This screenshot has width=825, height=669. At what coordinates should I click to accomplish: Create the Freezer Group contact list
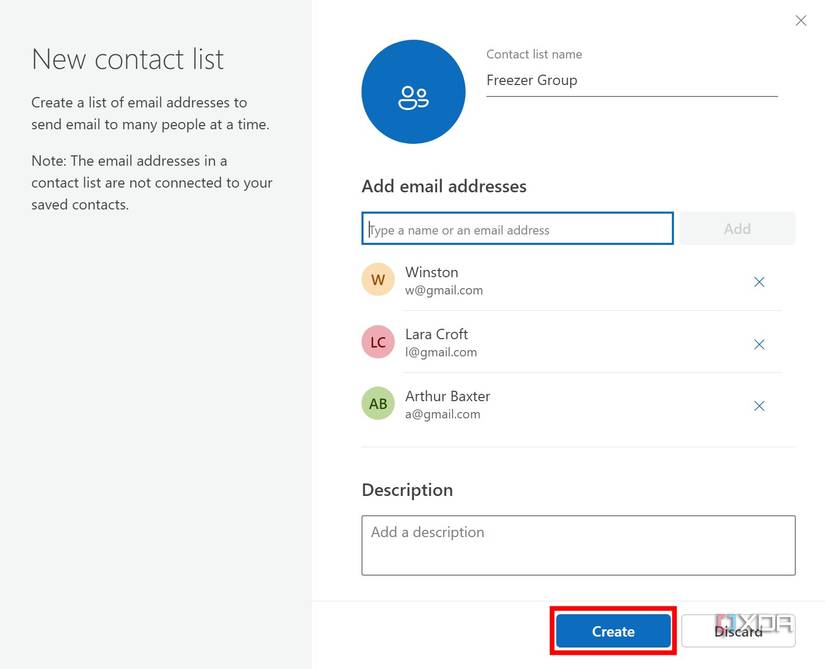coord(613,631)
